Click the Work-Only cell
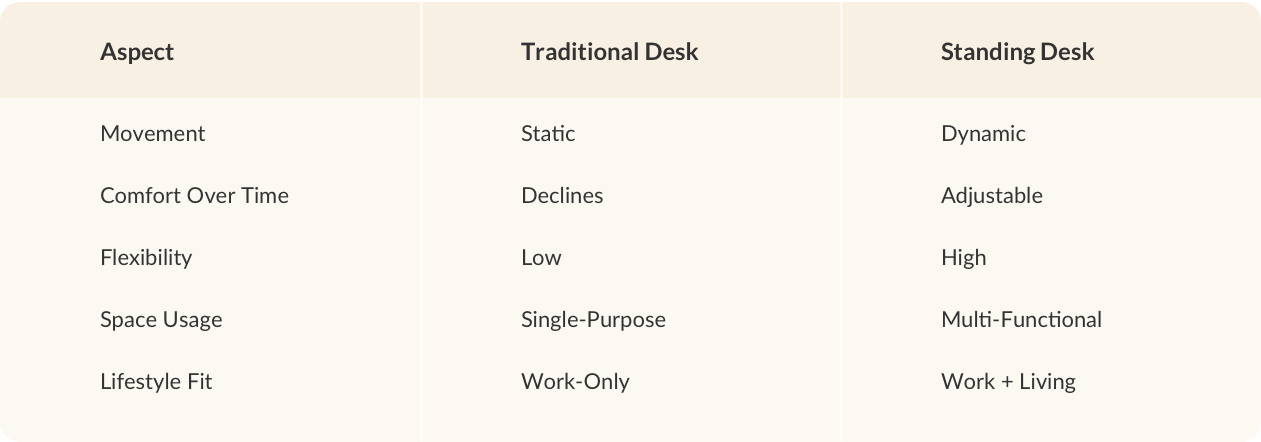 point(575,381)
